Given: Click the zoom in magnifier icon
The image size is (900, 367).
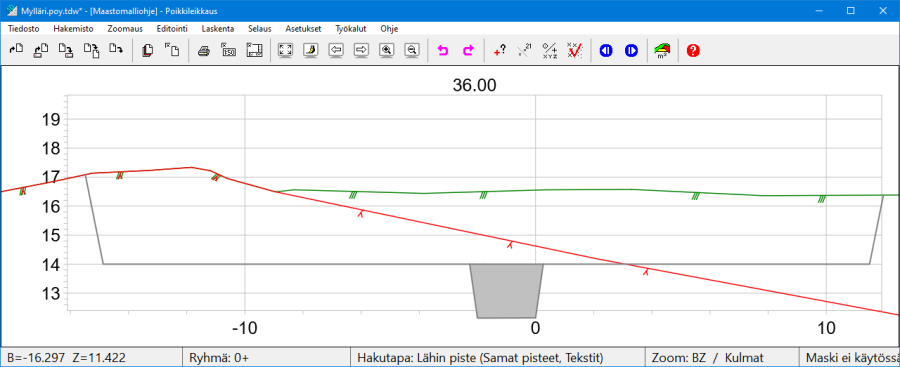Looking at the screenshot, I should 387,51.
